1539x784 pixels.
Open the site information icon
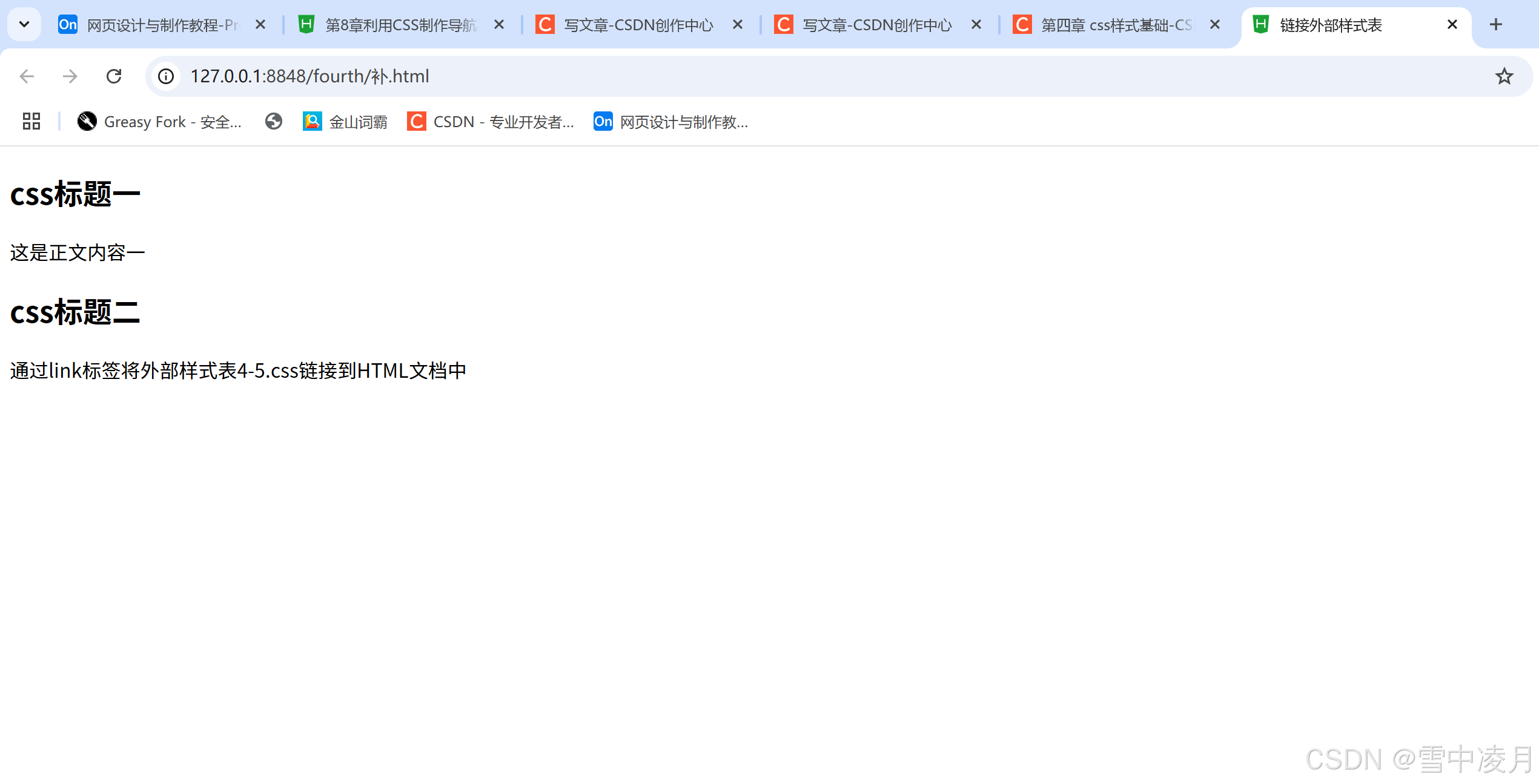click(166, 76)
